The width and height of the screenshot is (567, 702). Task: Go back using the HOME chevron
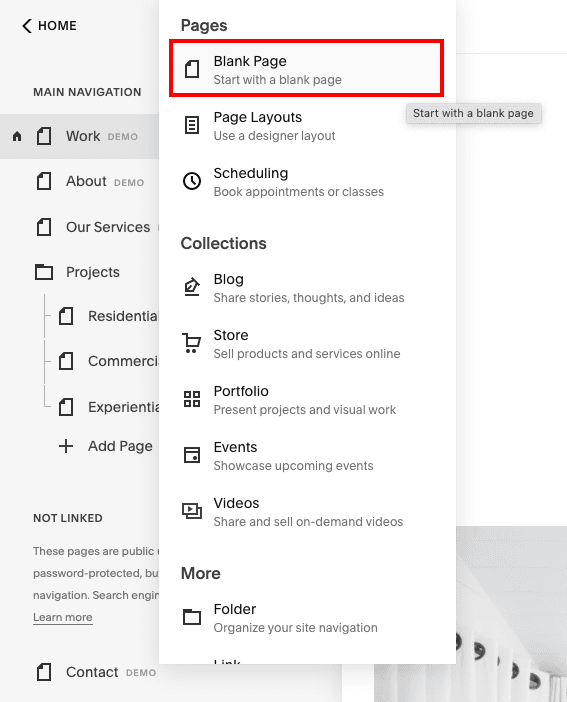pyautogui.click(x=27, y=26)
